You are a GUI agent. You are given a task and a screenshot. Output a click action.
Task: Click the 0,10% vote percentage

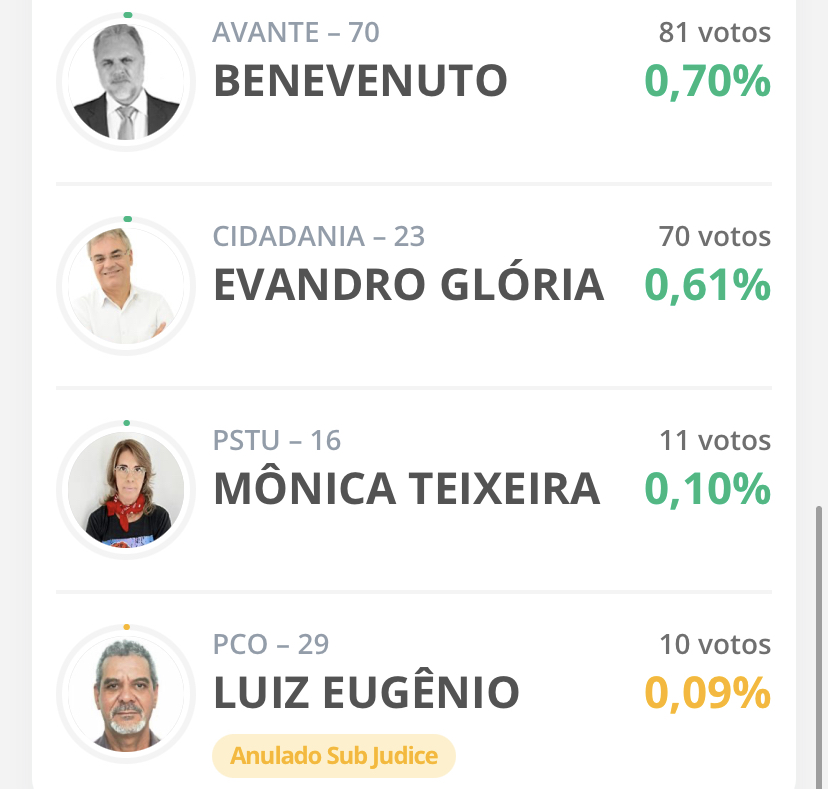pyautogui.click(x=708, y=489)
